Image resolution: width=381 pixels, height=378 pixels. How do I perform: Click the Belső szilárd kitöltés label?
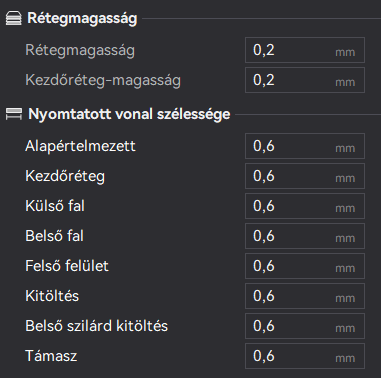[x=96, y=326]
